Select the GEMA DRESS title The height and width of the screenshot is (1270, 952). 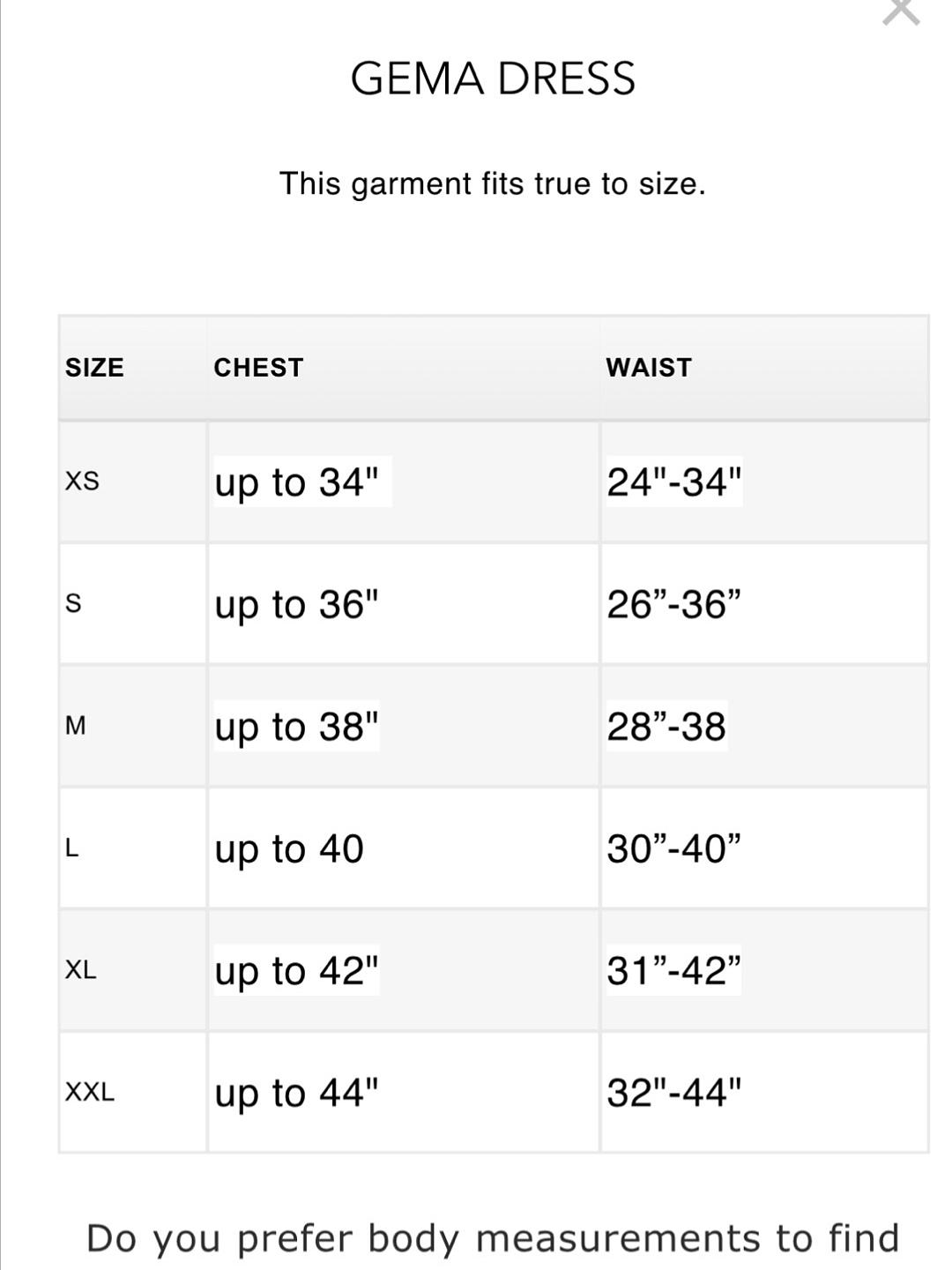(493, 78)
